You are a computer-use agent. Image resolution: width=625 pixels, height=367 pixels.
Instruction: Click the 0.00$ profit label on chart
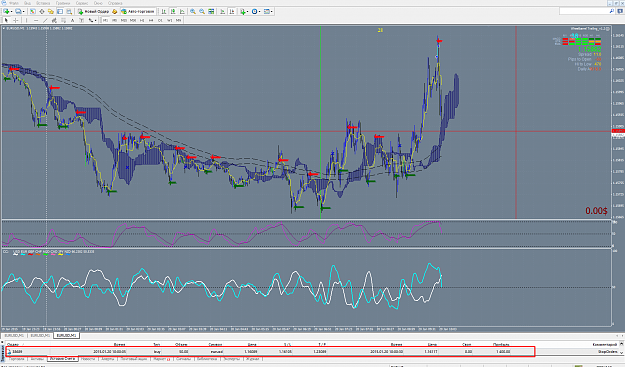pos(596,211)
